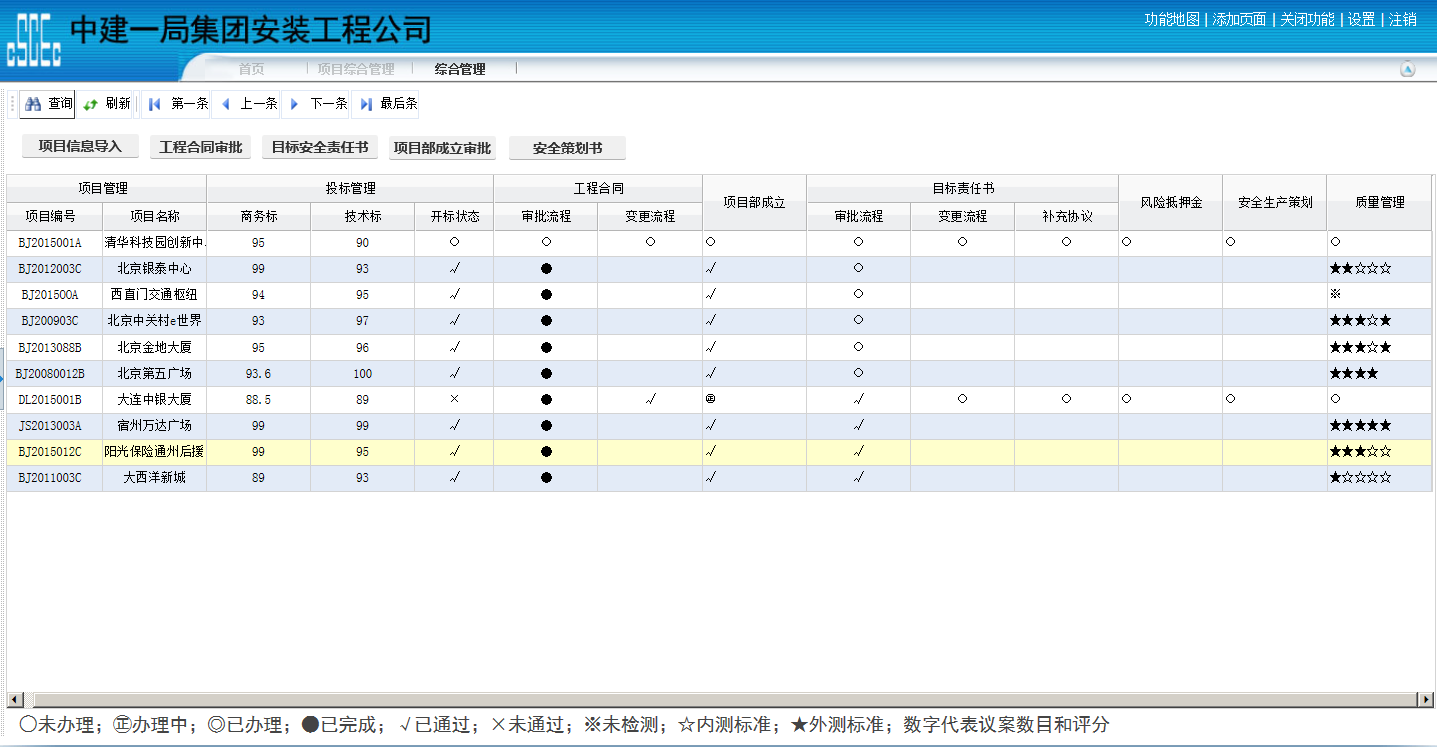Click 项目部成立 in-progress symbol for 大连中银大厦
This screenshot has width=1437, height=747.
tap(710, 398)
